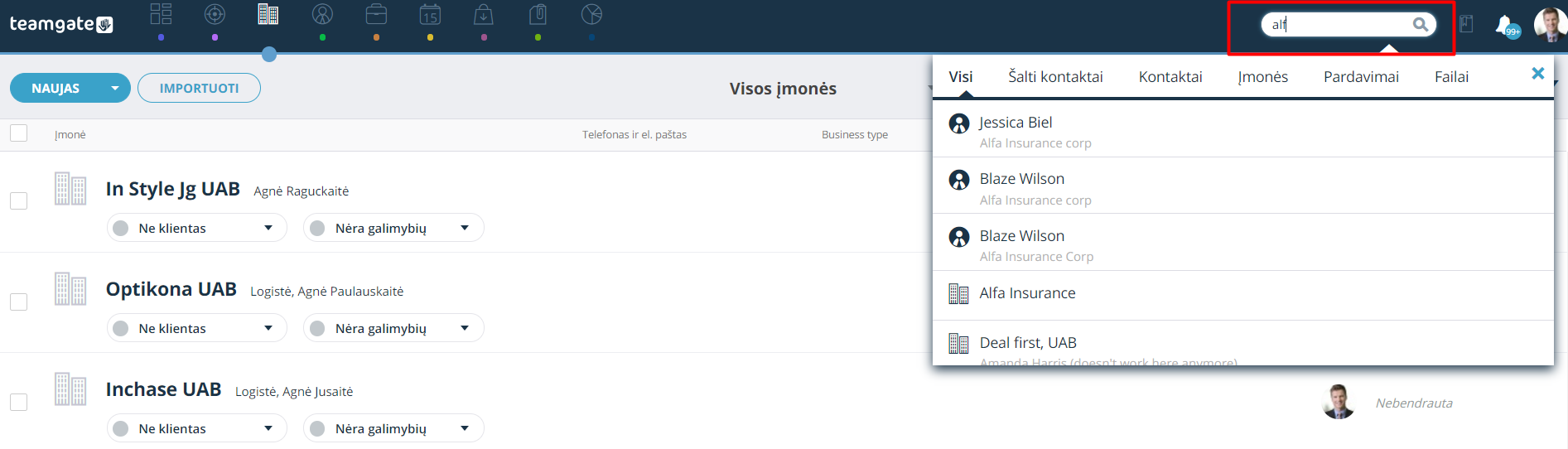Click the Nebendrauta status text
Image resolution: width=1568 pixels, height=449 pixels.
click(1414, 403)
